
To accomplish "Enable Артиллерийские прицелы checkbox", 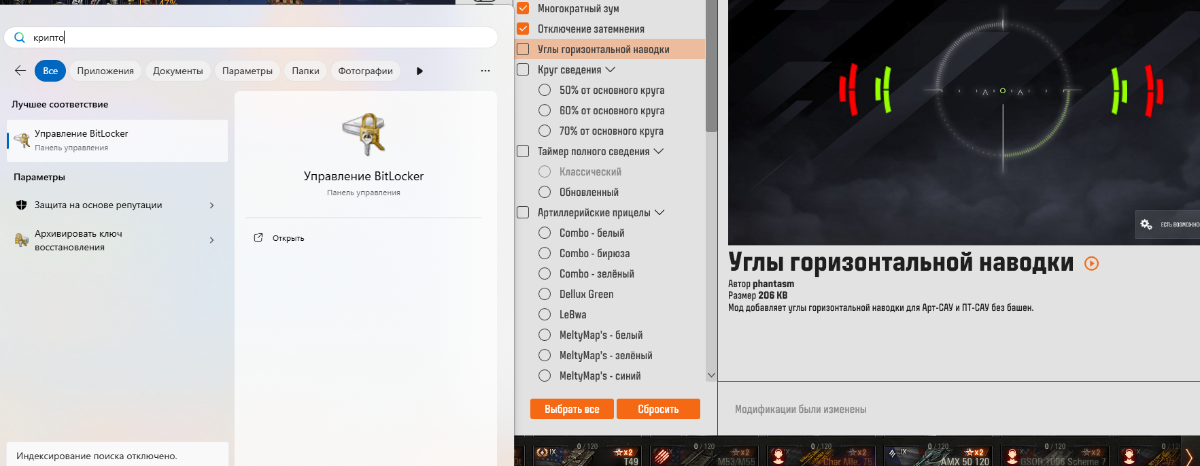I will 522,212.
